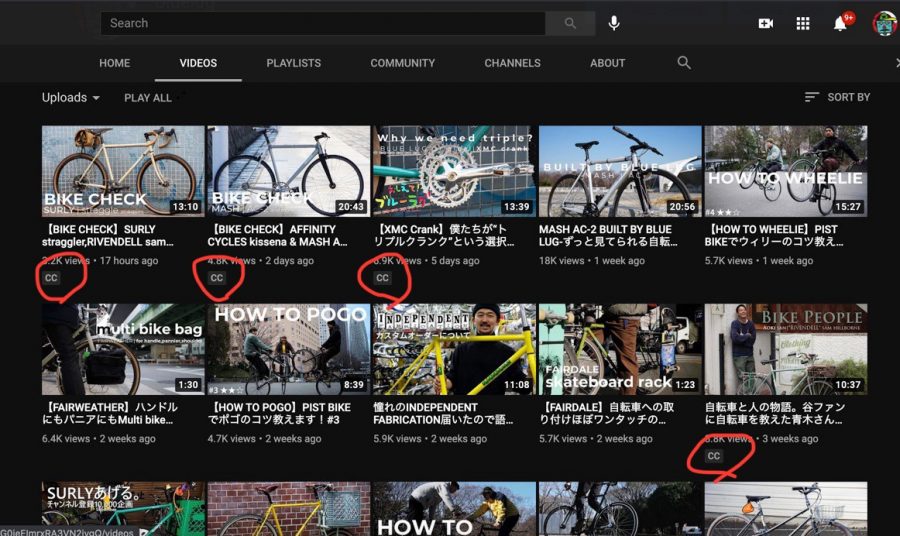Open notifications bell

(x=840, y=24)
